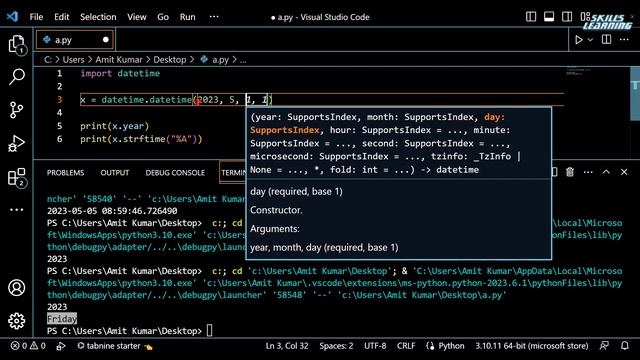Image resolution: width=640 pixels, height=360 pixels.
Task: Switch to the DEBUG CONSOLE tab
Action: [175, 173]
